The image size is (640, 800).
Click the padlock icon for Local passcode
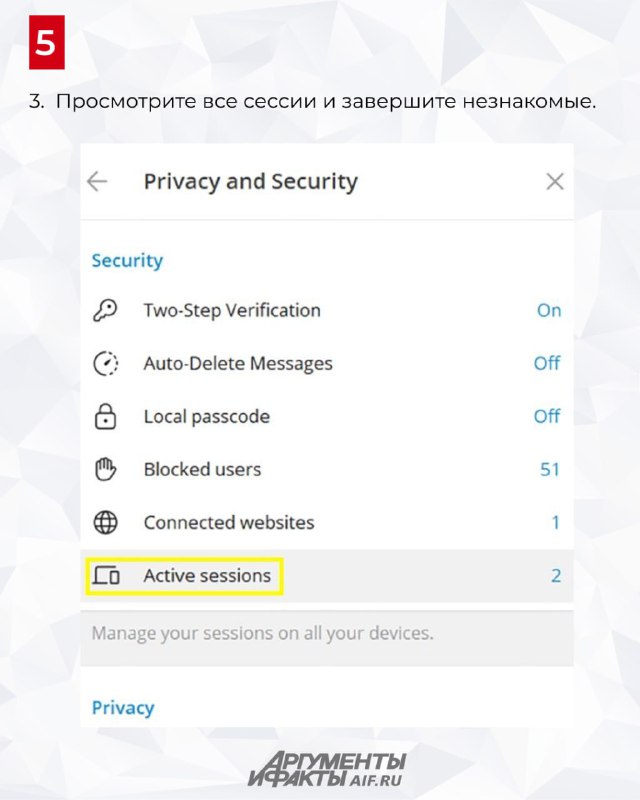105,416
